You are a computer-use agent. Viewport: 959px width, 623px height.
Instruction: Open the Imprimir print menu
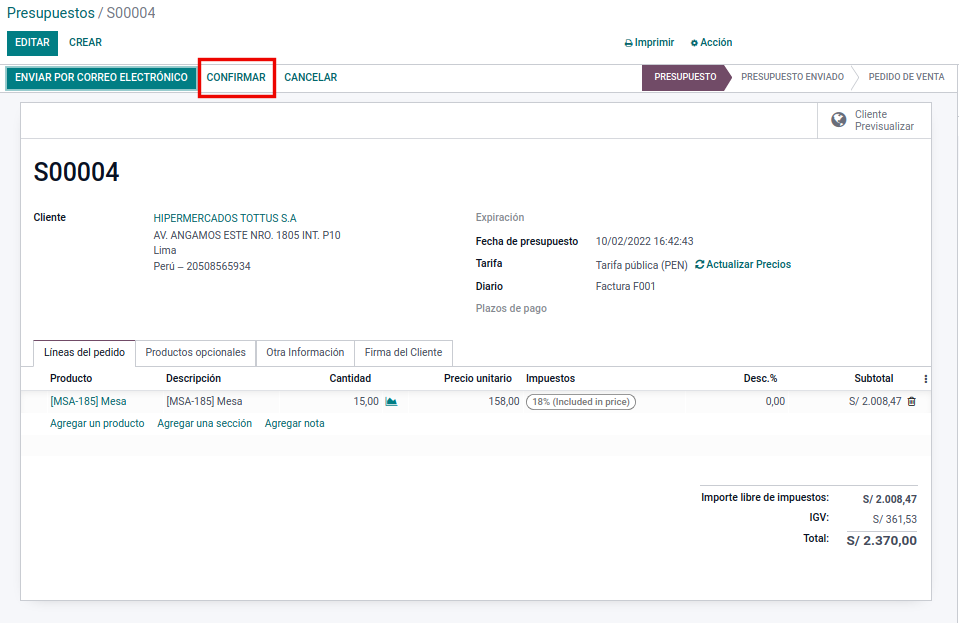(x=649, y=43)
